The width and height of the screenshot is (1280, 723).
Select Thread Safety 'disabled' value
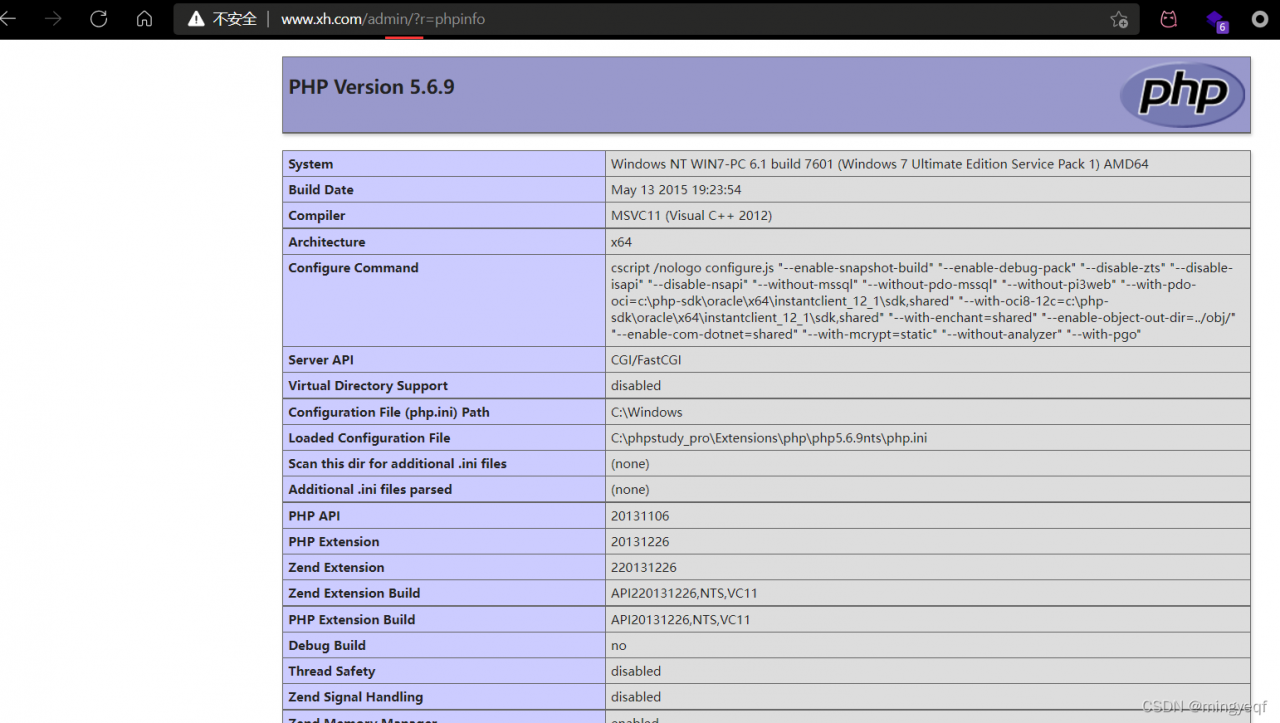click(x=636, y=672)
